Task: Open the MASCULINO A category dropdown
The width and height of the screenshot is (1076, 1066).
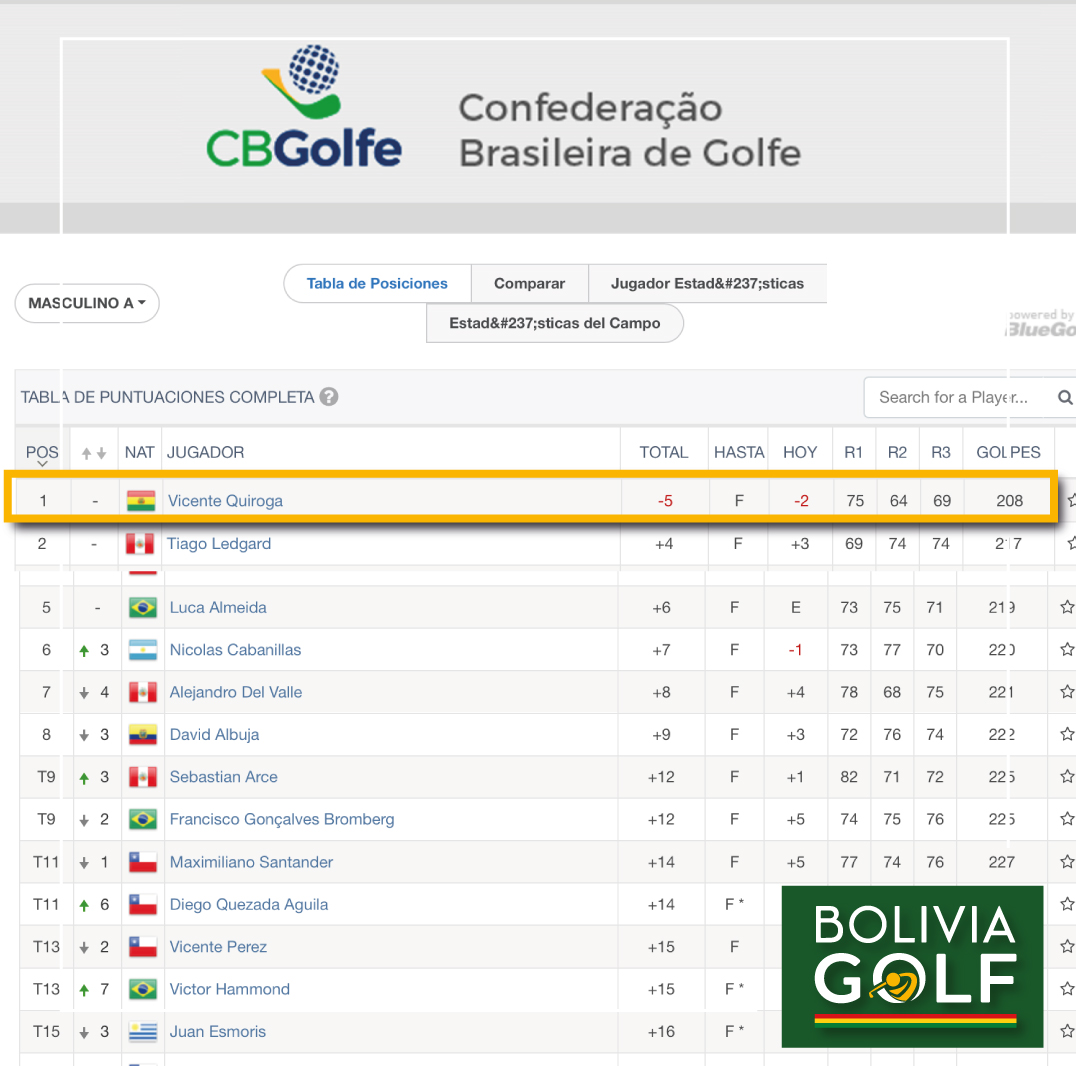Action: pos(87,303)
